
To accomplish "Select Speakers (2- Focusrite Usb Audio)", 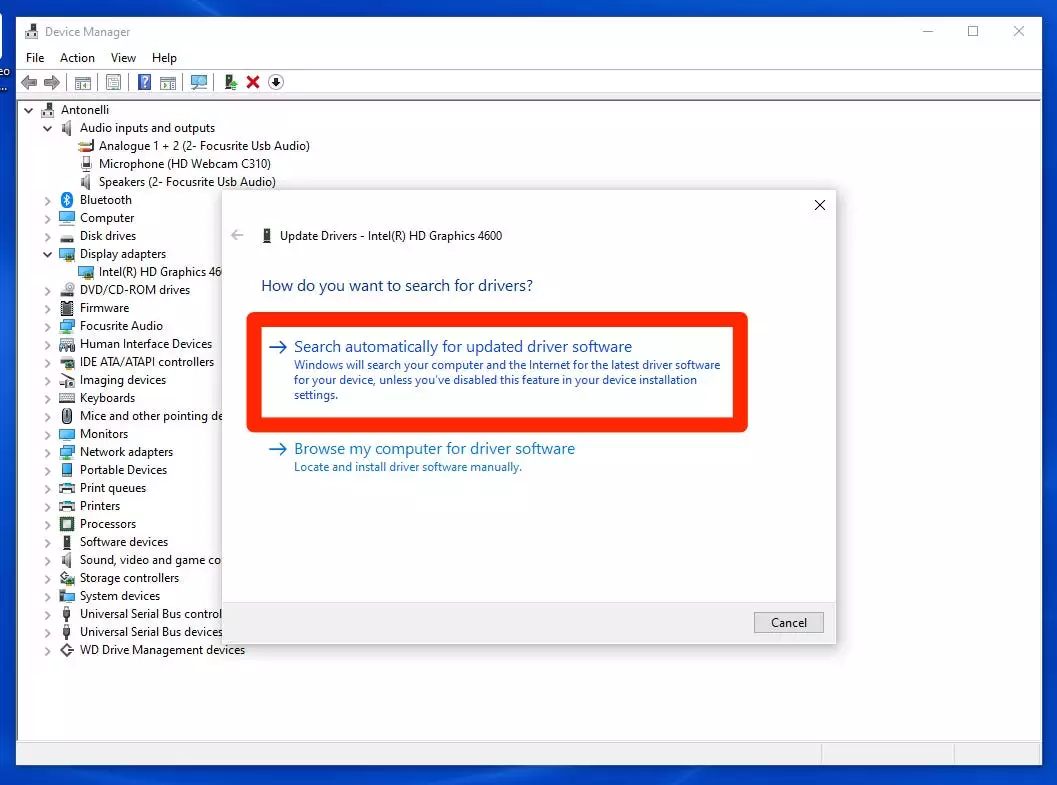I will (187, 182).
